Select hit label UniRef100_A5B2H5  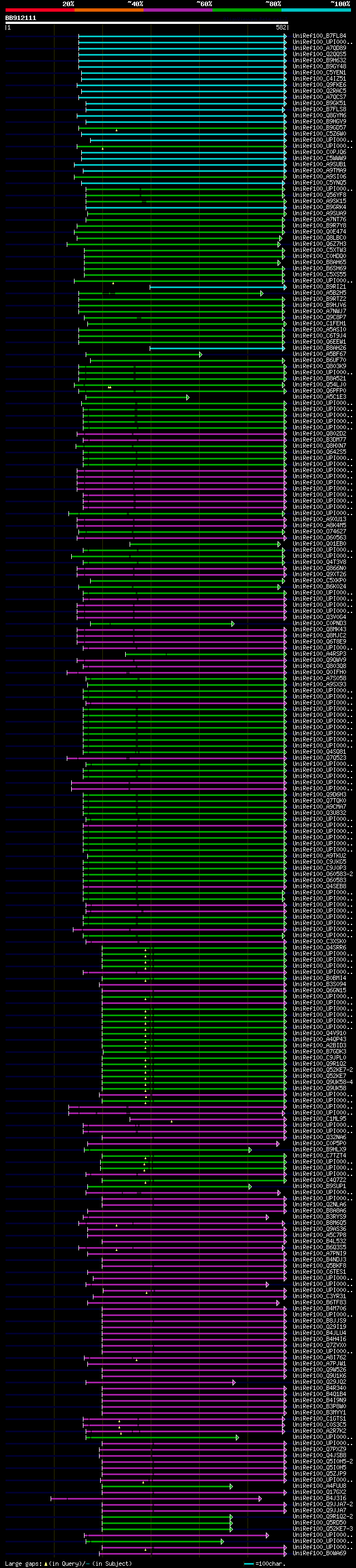(319, 293)
